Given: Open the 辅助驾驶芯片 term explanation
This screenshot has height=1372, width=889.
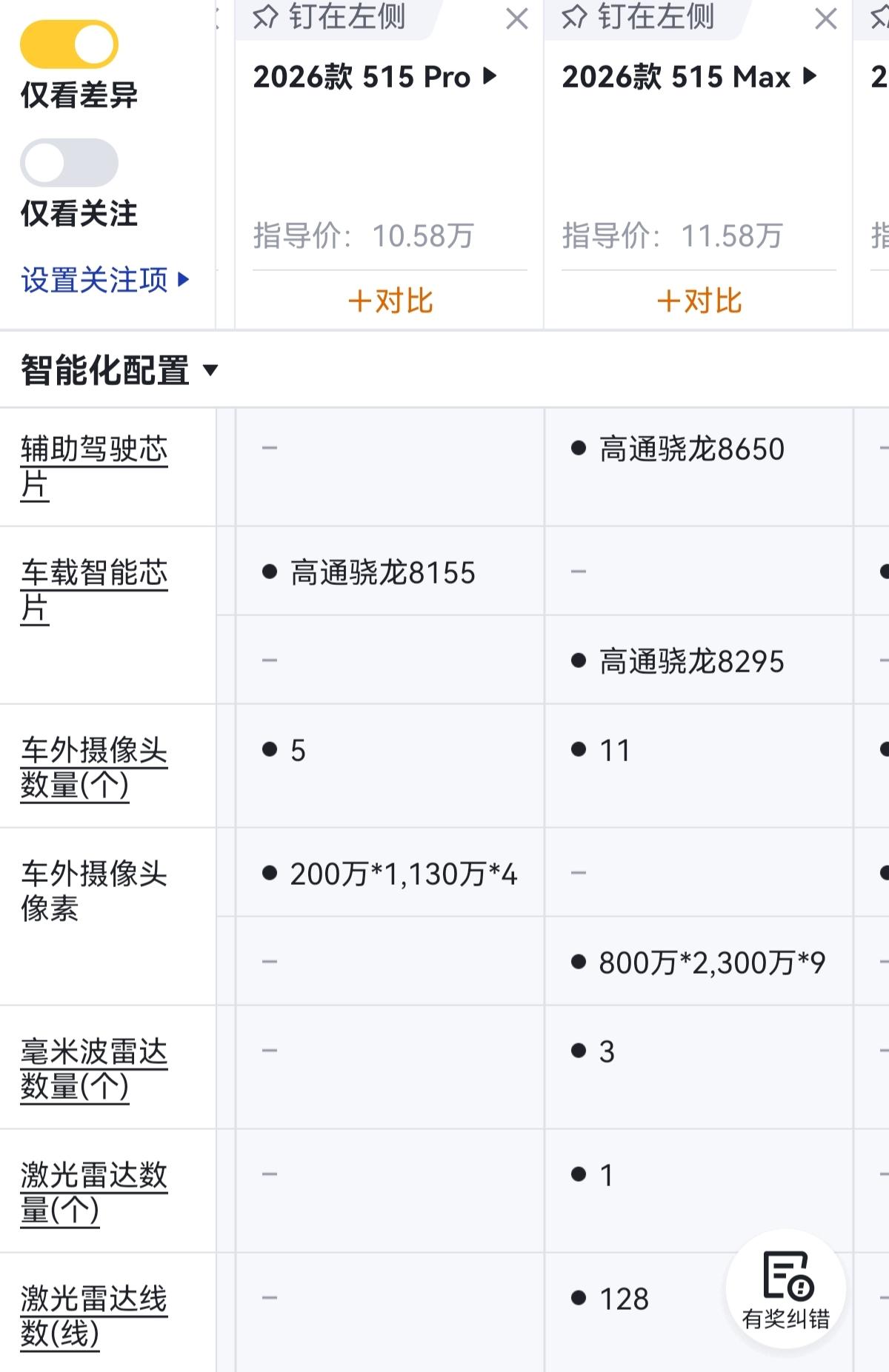Looking at the screenshot, I should coord(94,466).
